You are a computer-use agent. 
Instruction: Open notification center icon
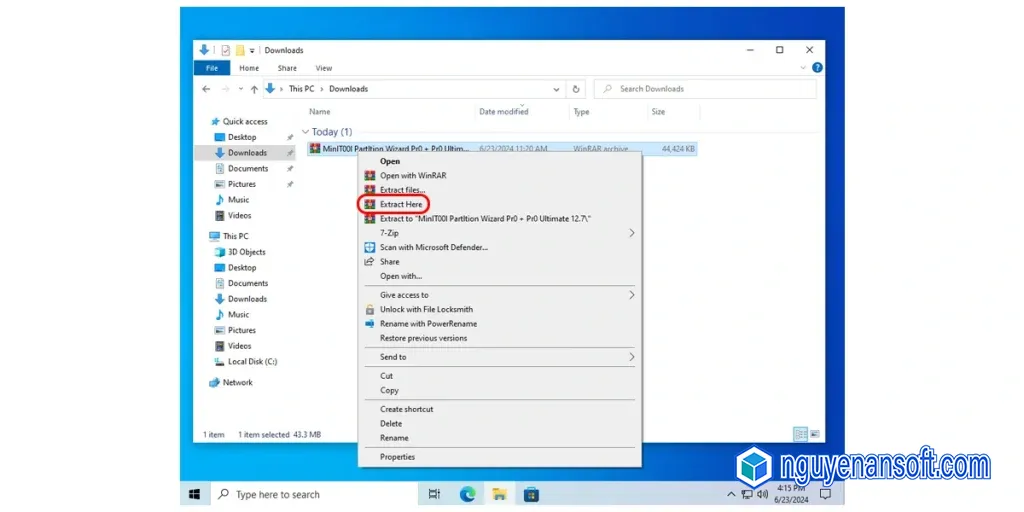[x=826, y=494]
